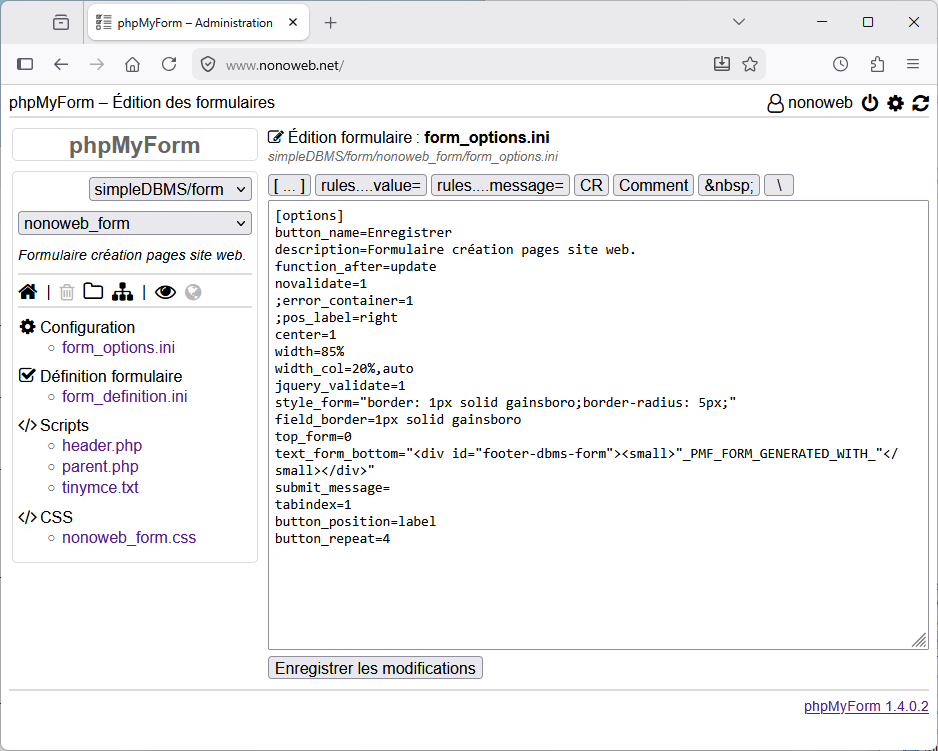
Task: Click browser forward arrow
Action: 96,64
